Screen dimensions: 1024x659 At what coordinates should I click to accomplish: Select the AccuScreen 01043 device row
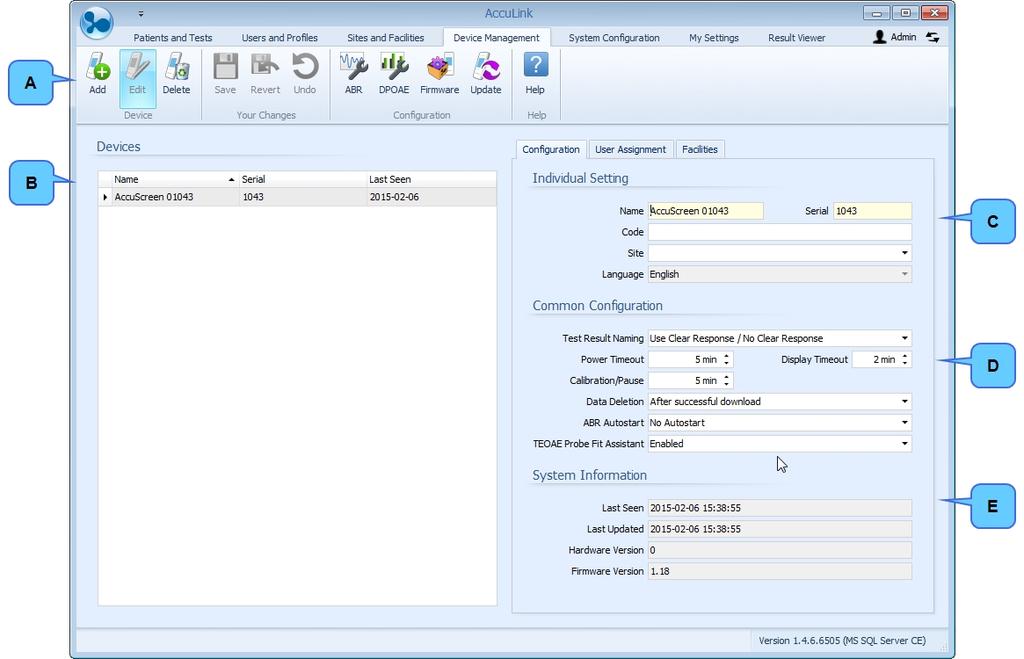pos(297,197)
